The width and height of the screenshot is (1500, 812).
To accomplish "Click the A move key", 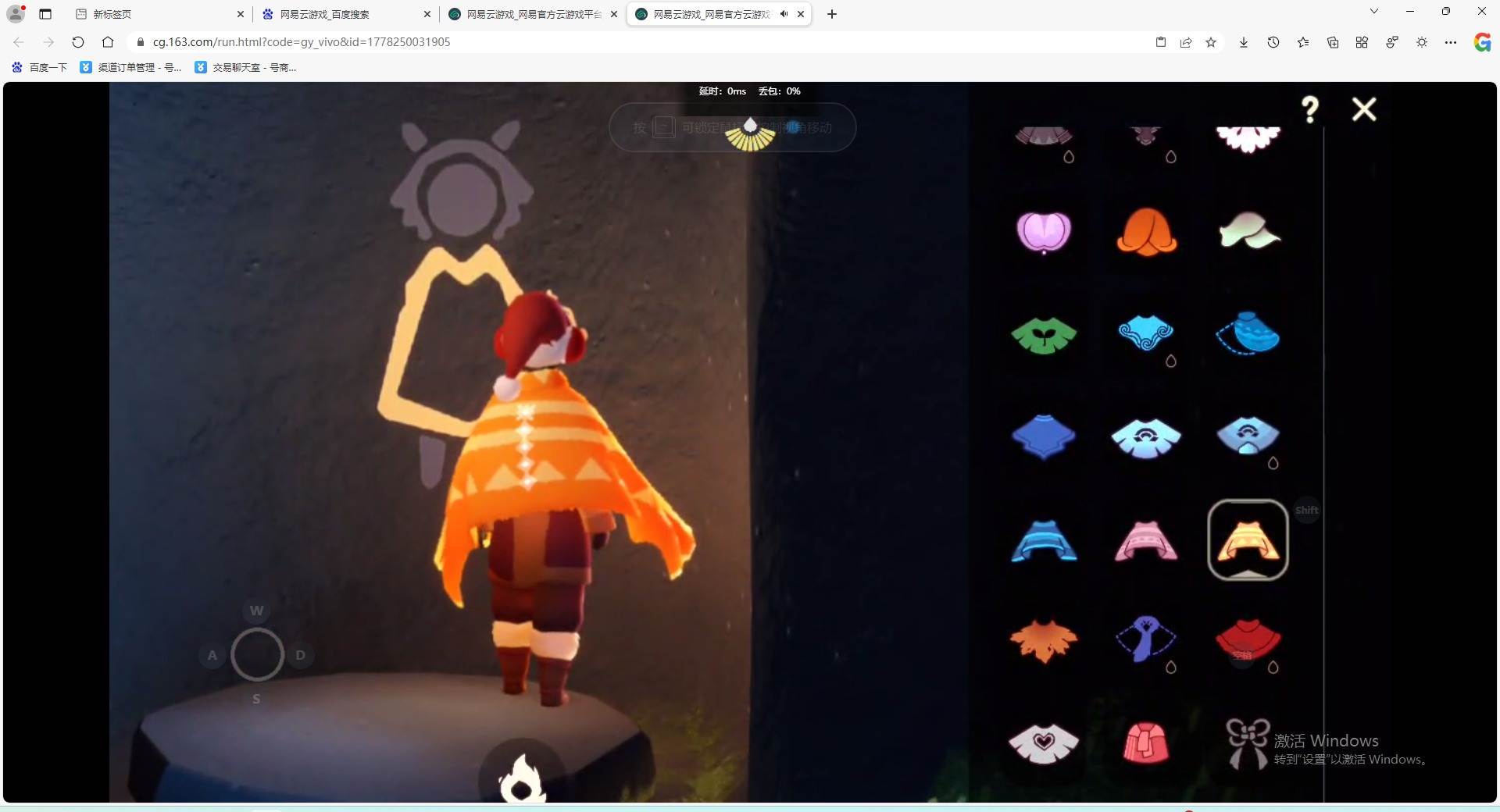I will point(212,655).
